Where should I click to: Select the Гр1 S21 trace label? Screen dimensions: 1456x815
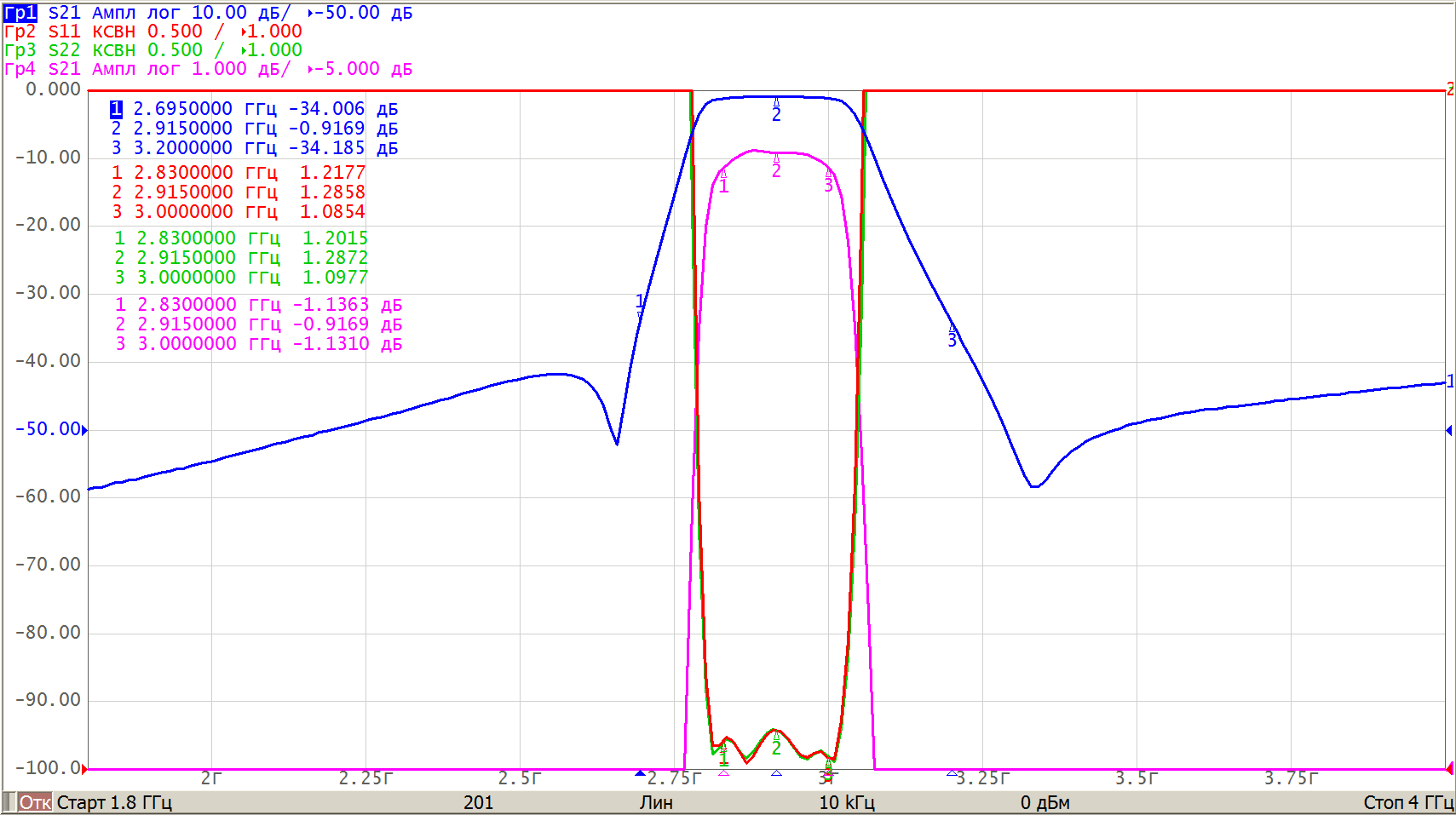(20, 13)
